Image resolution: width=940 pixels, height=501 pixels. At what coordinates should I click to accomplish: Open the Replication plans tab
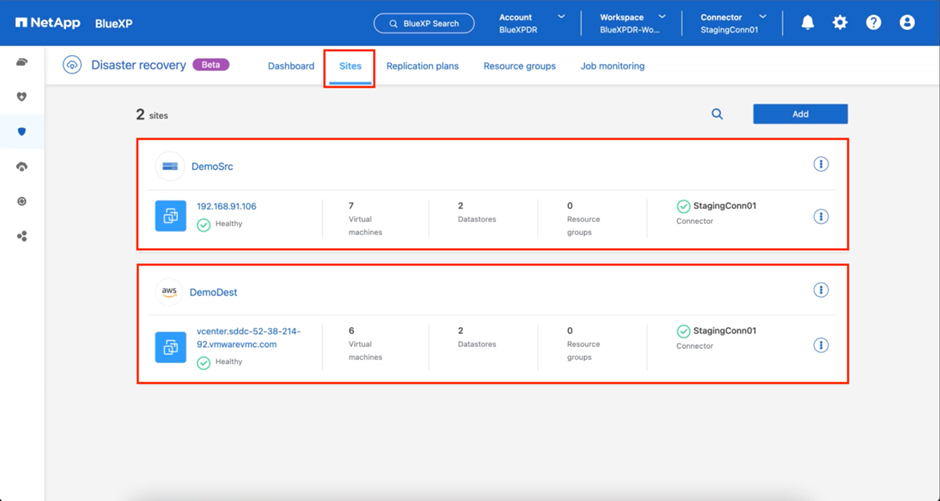click(x=422, y=66)
